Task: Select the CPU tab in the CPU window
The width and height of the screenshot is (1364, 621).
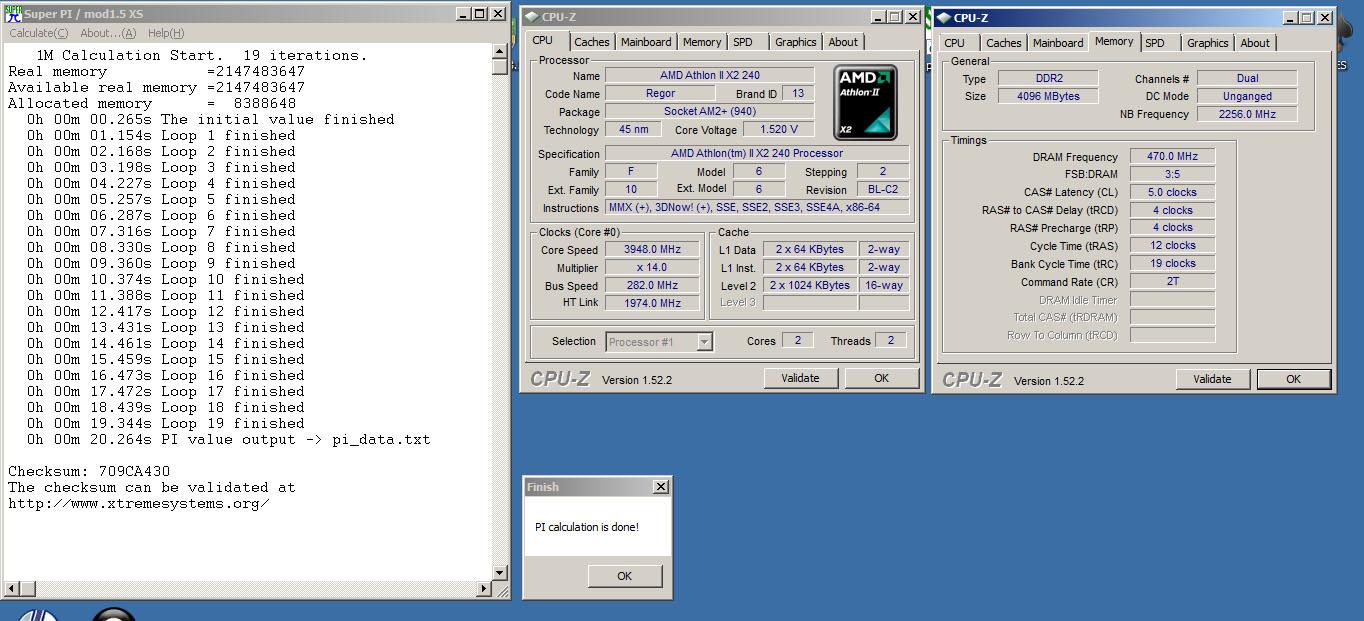Action: pos(543,41)
